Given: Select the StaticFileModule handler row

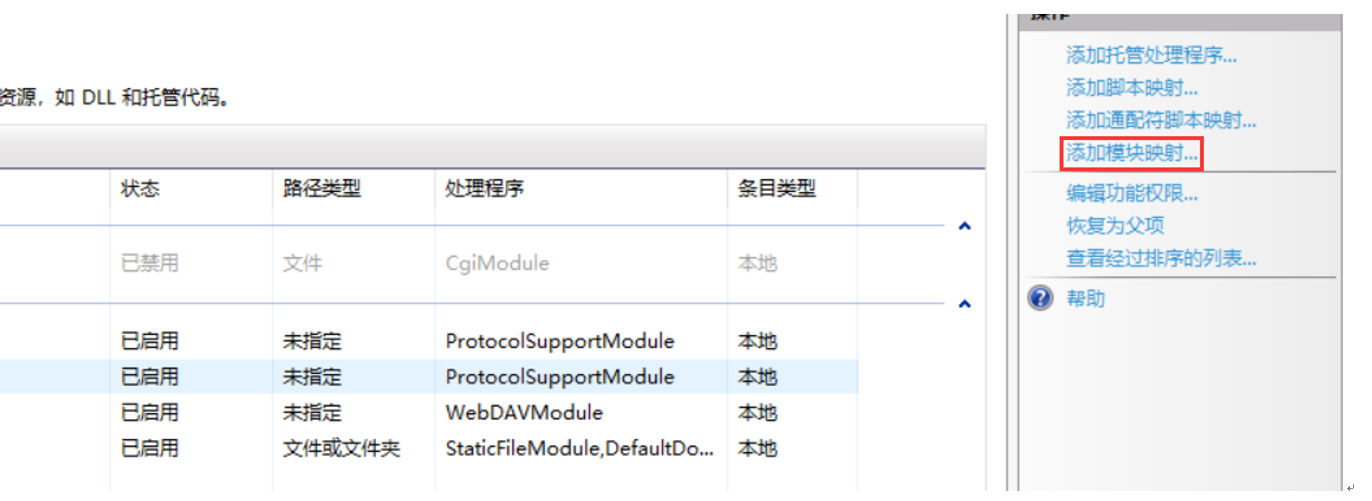Looking at the screenshot, I should pos(579,448).
